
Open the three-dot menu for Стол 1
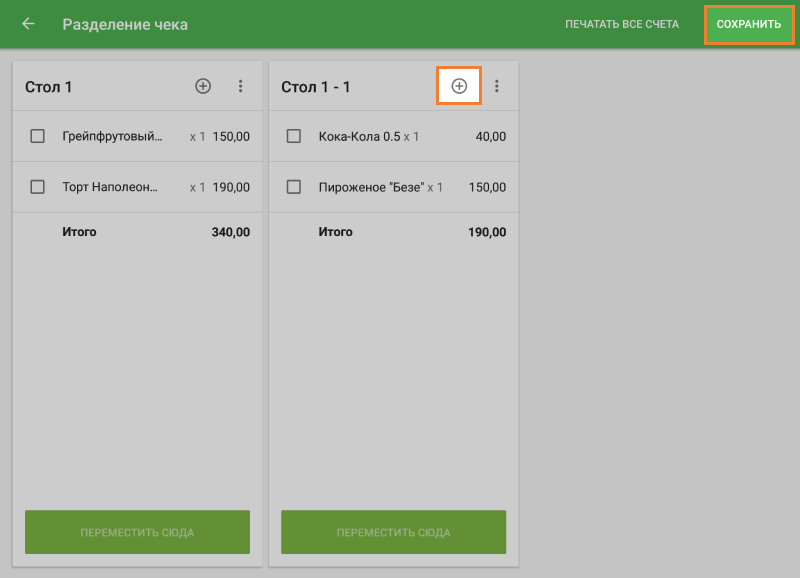[240, 87]
